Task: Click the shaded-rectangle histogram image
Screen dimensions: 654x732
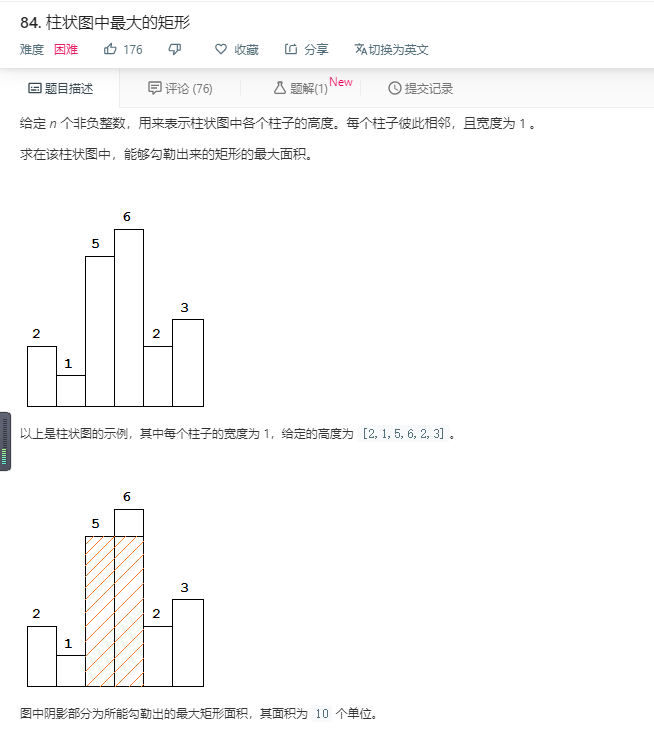Action: pyautogui.click(x=115, y=589)
